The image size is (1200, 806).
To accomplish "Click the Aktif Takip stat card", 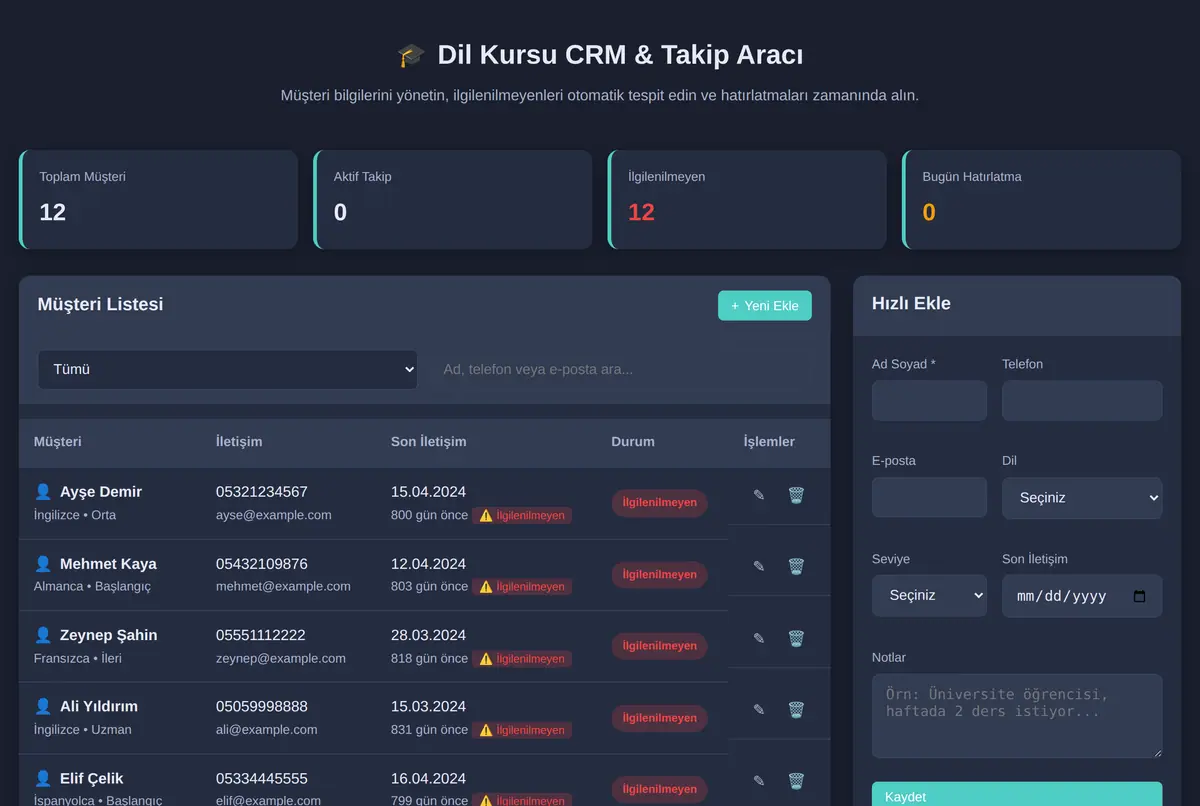I will click(x=453, y=200).
